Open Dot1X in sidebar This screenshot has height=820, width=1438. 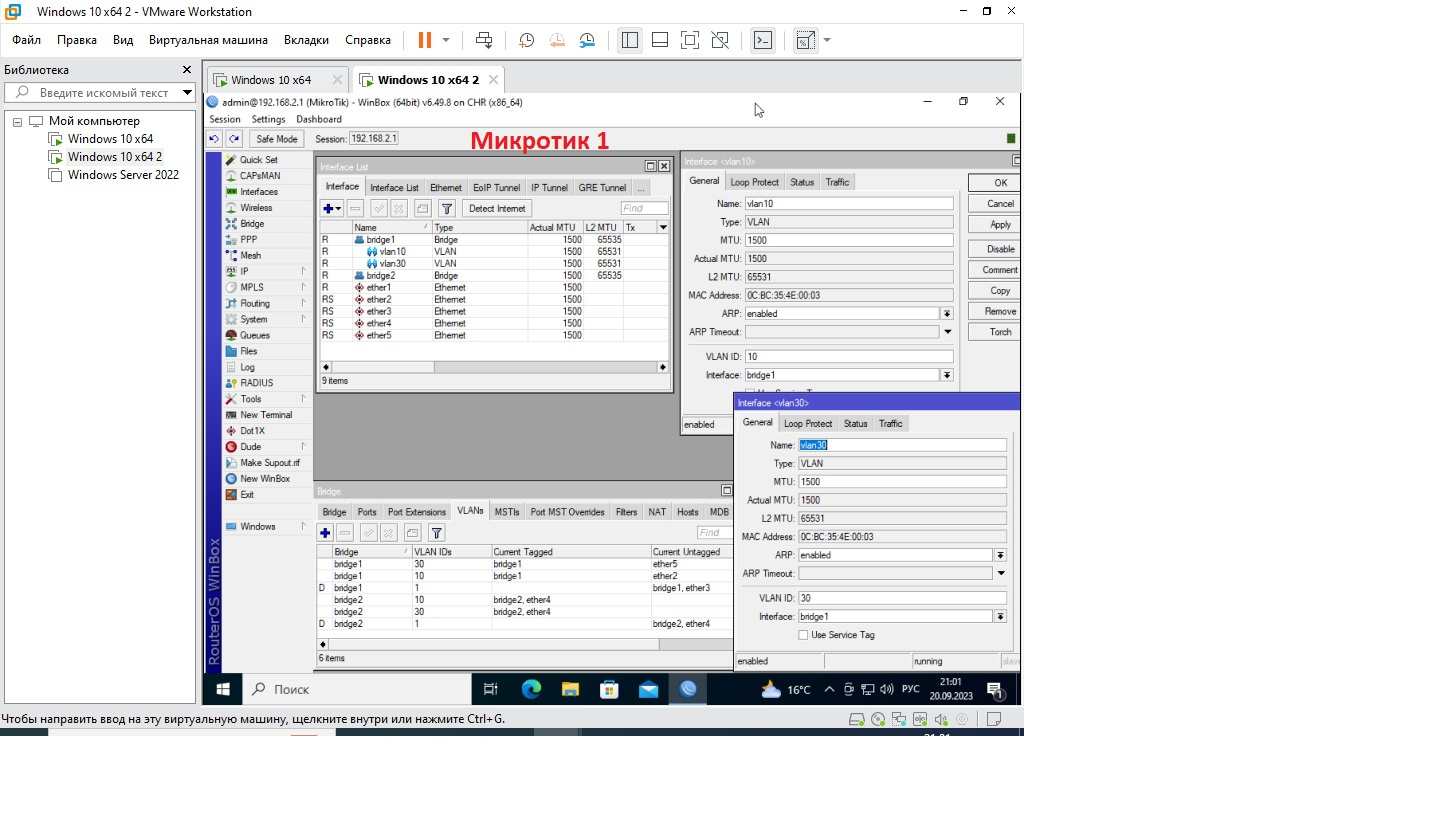pos(252,431)
